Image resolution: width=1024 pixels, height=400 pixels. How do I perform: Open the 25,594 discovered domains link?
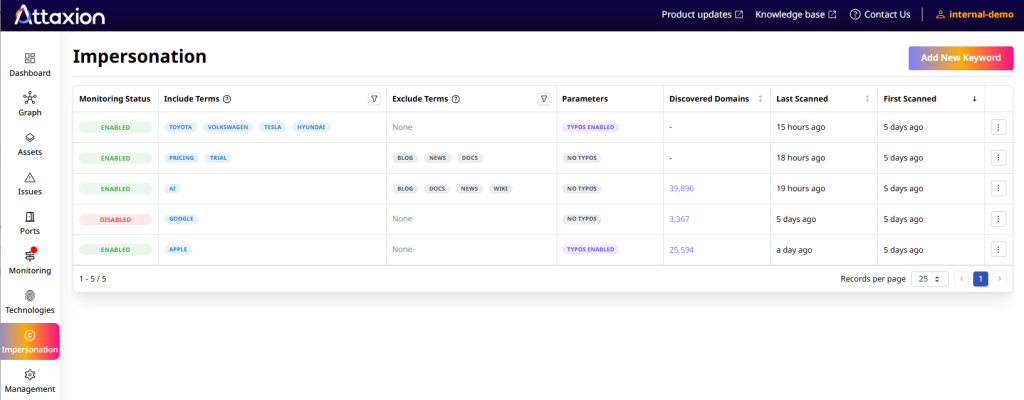681,250
